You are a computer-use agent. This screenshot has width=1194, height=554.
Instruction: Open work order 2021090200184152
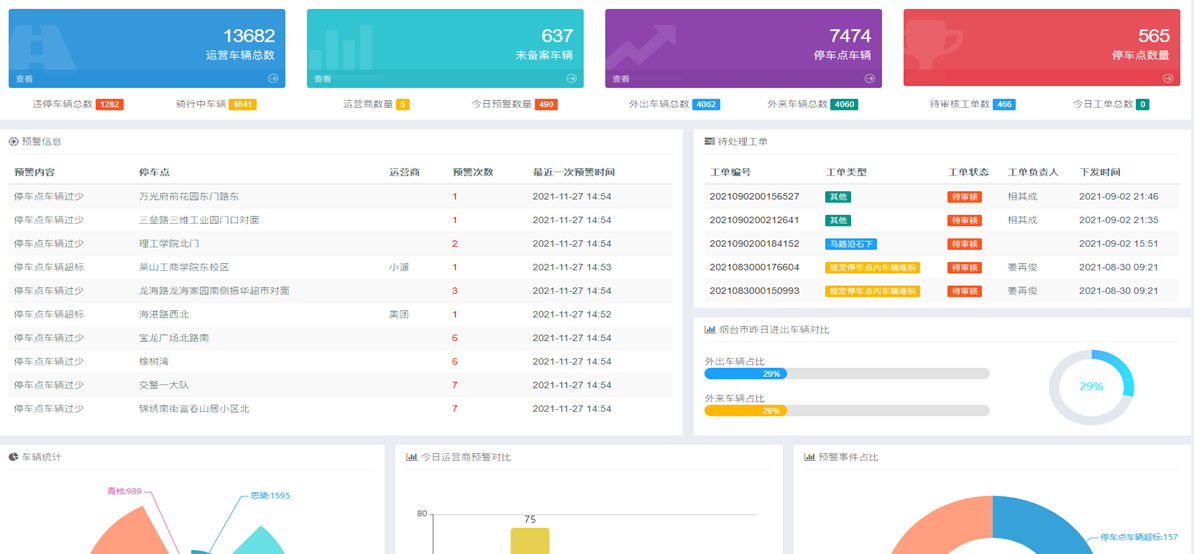tap(754, 244)
